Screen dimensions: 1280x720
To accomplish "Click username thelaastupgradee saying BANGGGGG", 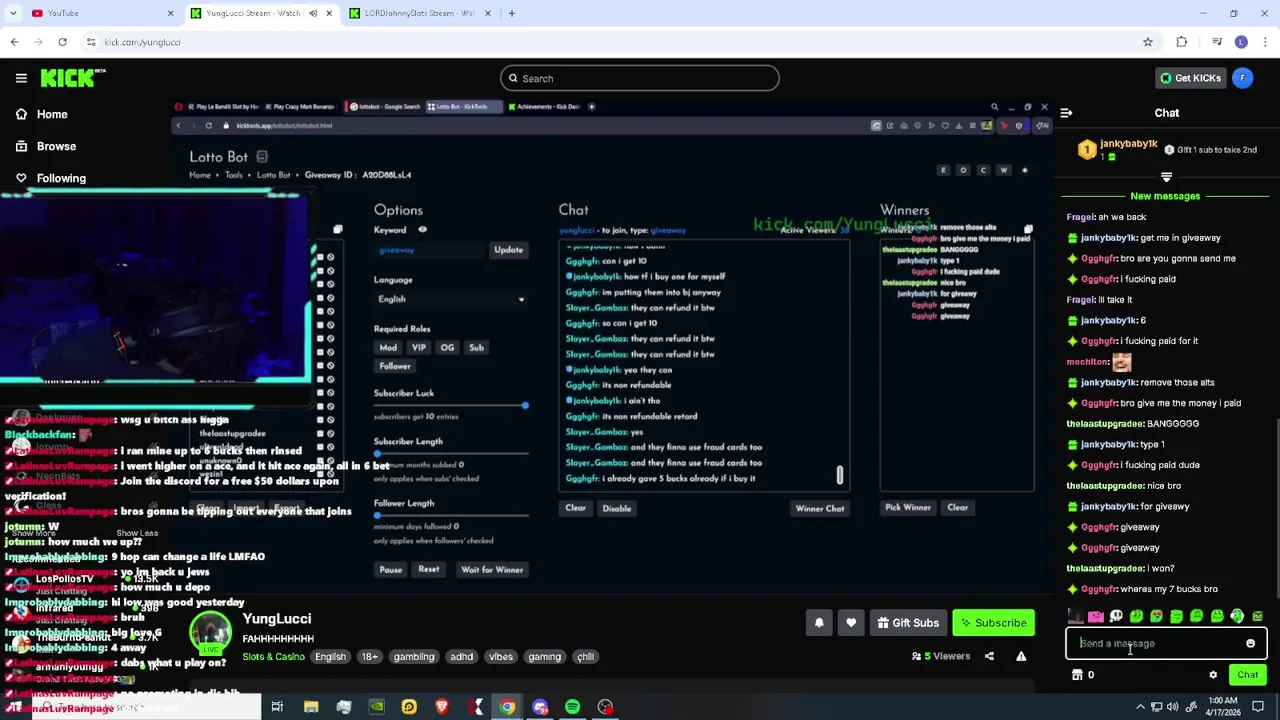I will click(x=1105, y=424).
